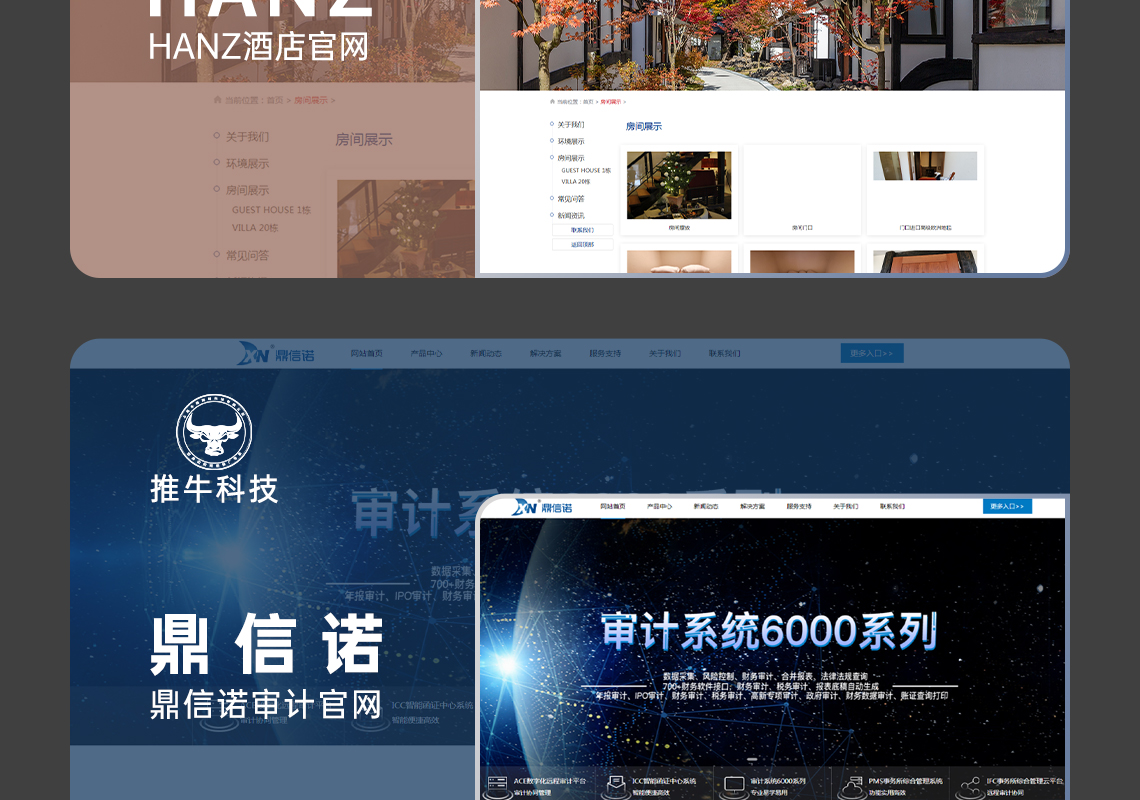The image size is (1140, 800).
Task: Select 新闻资讯 in the hotel sidebar
Action: pos(571,215)
